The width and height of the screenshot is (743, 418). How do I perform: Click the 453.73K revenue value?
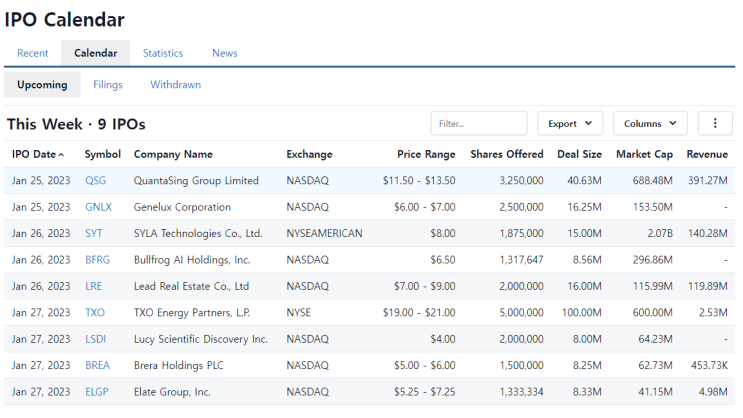[x=709, y=365]
